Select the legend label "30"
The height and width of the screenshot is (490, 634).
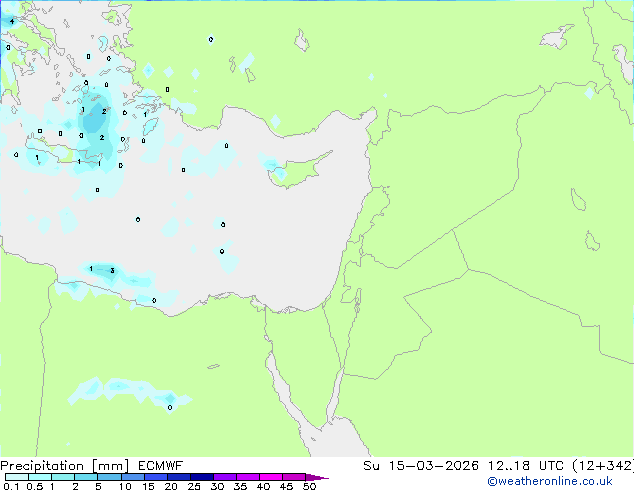[218, 486]
